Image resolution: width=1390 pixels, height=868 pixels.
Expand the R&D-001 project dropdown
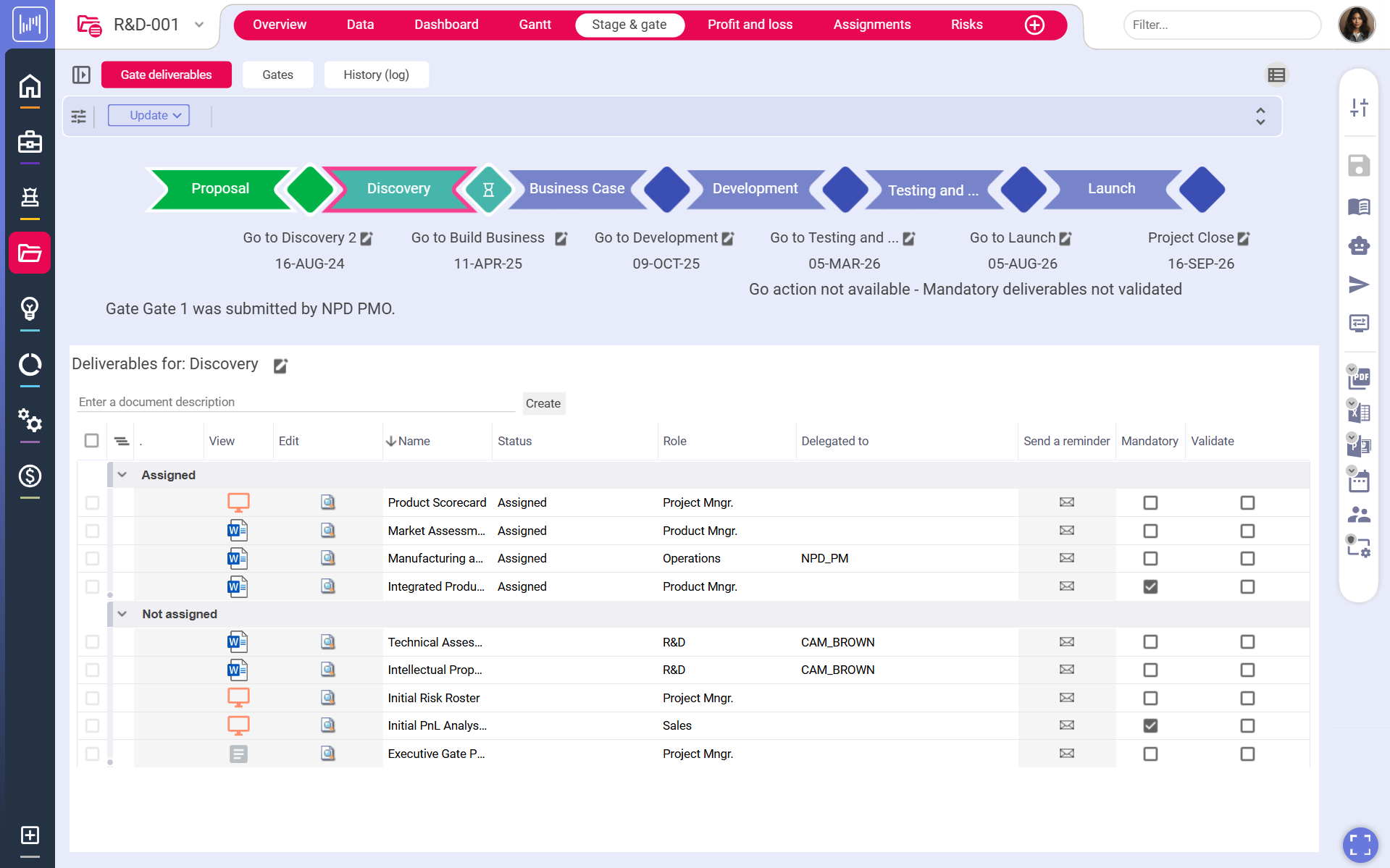click(x=199, y=25)
